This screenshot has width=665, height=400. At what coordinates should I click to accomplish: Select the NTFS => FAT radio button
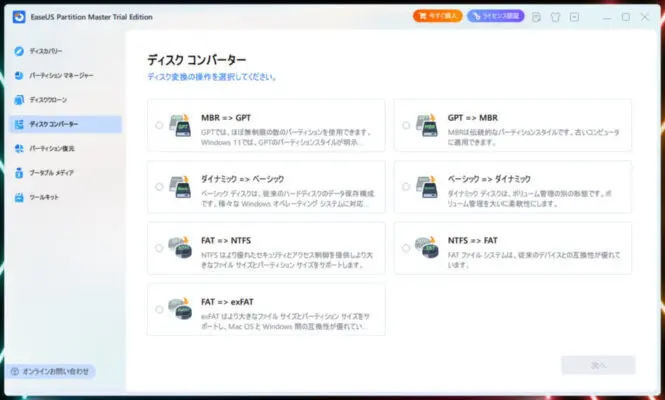pos(406,248)
